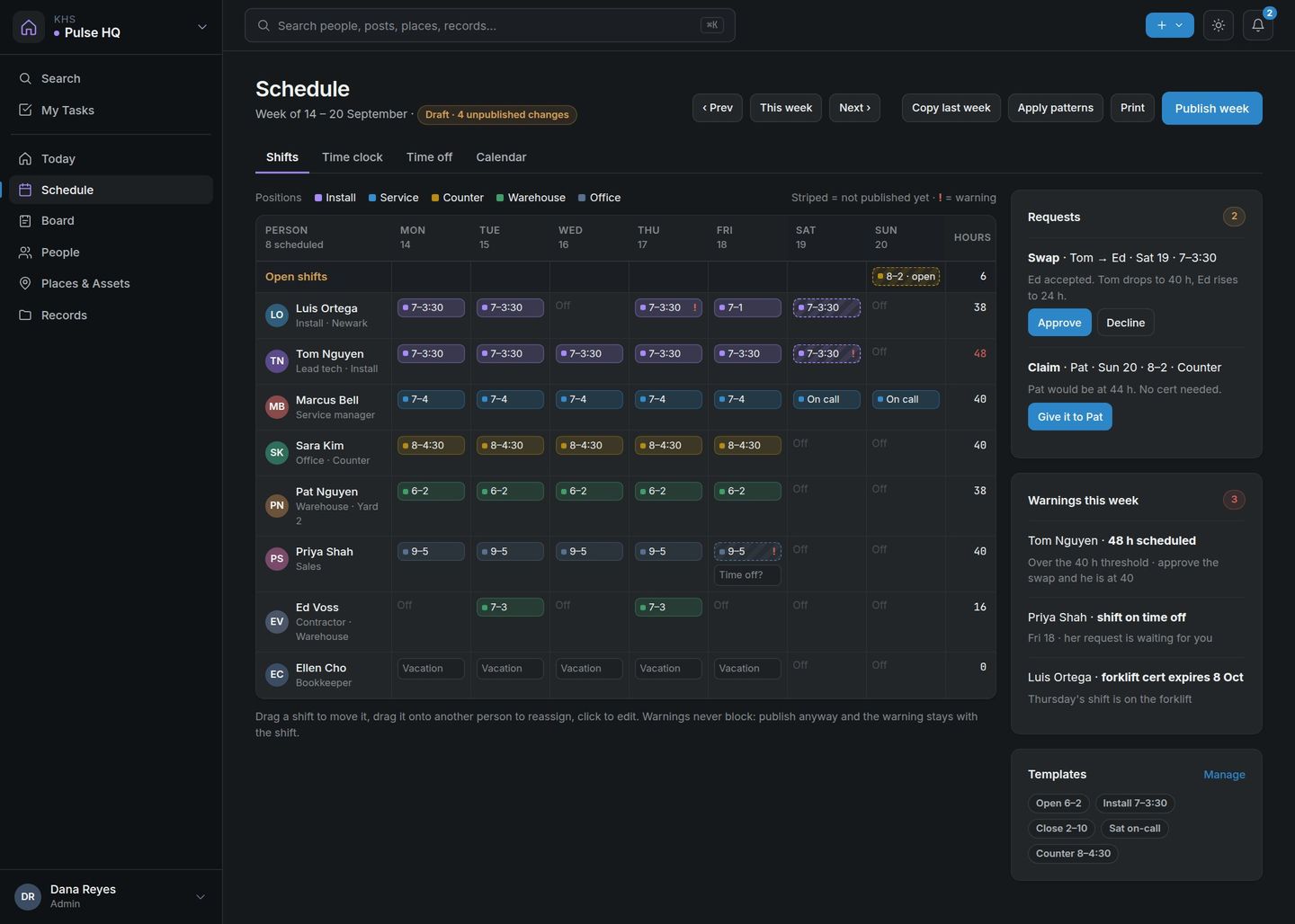Approve the Tom to Ed swap
This screenshot has width=1295, height=924.
click(1059, 323)
